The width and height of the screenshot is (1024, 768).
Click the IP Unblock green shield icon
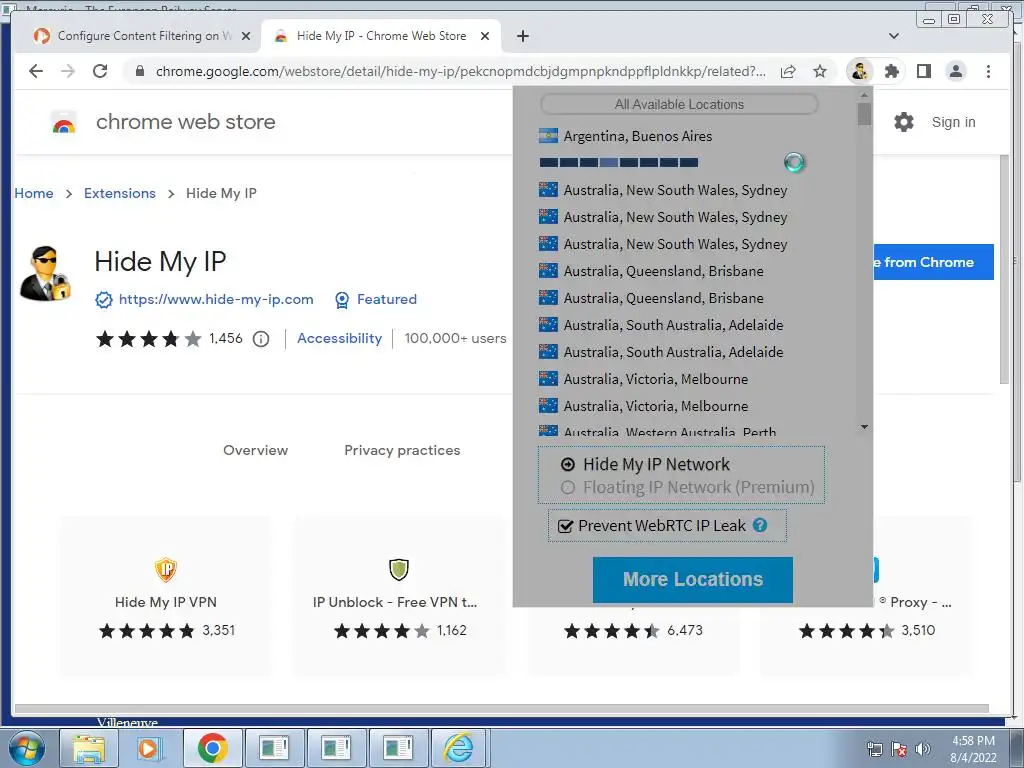(x=398, y=569)
